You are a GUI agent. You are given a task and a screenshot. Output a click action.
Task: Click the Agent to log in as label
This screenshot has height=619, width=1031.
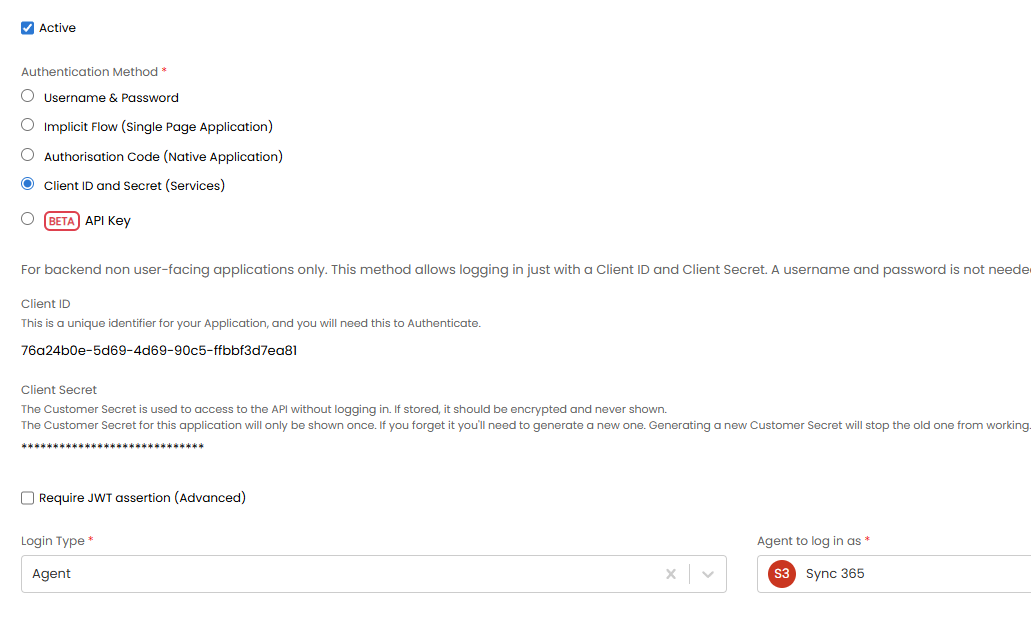[809, 541]
